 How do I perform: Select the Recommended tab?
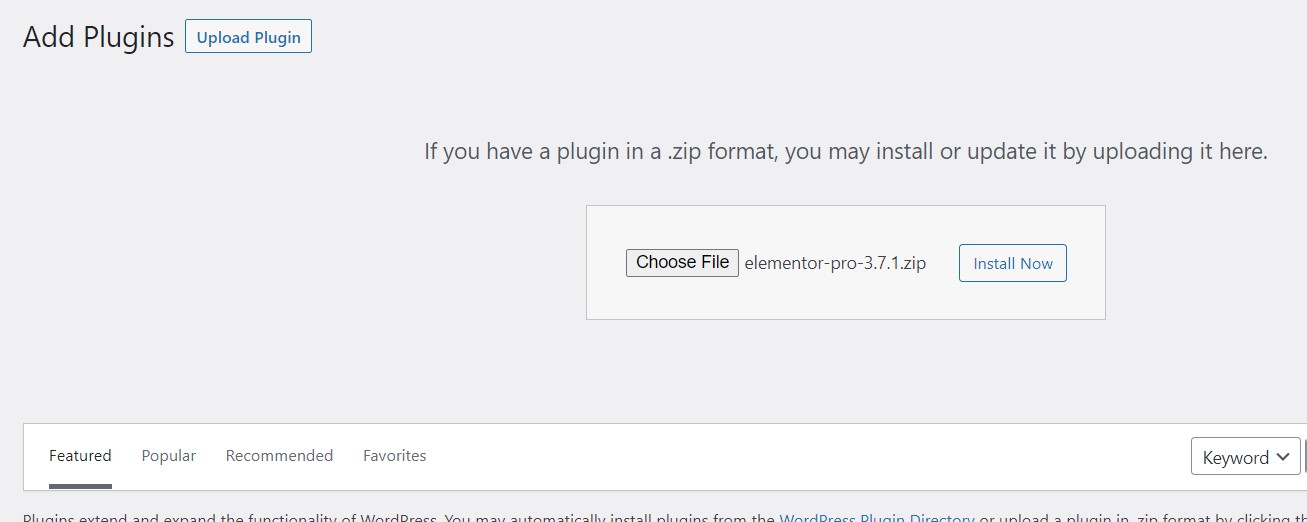pyautogui.click(x=279, y=456)
